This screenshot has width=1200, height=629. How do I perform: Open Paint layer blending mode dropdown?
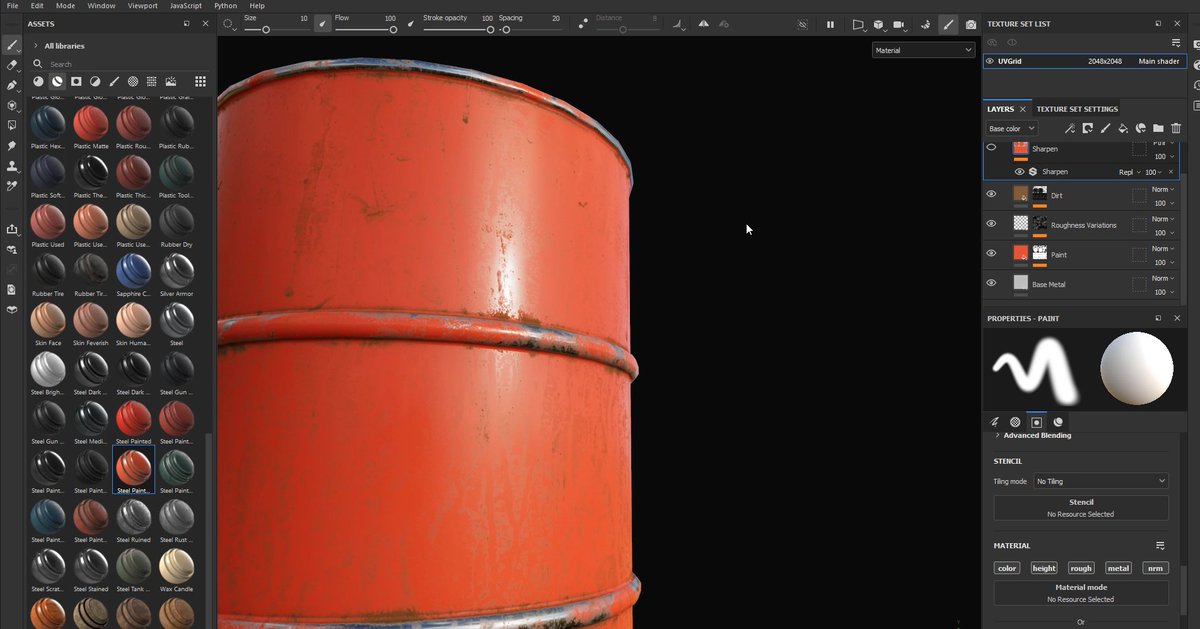[x=1163, y=248]
